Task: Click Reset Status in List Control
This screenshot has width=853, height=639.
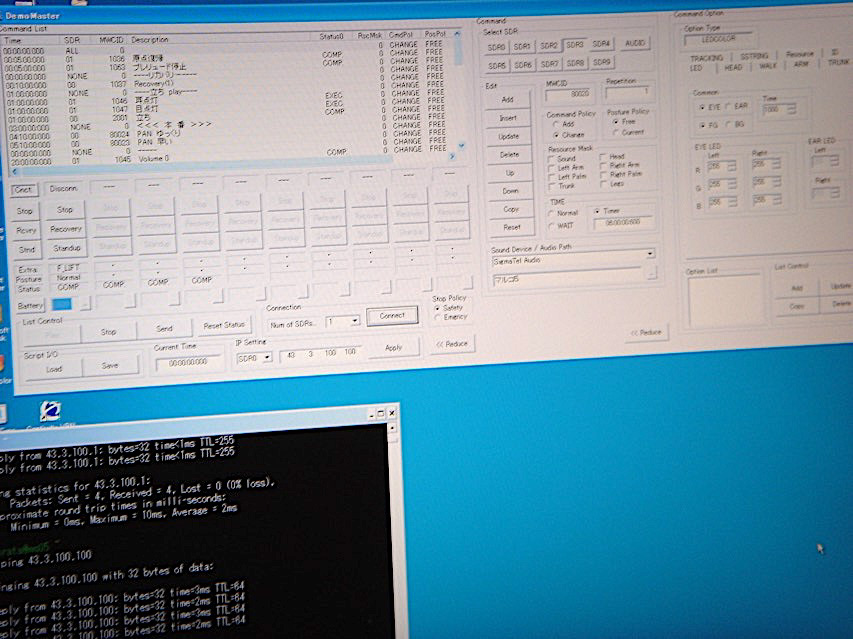Action: pos(224,326)
